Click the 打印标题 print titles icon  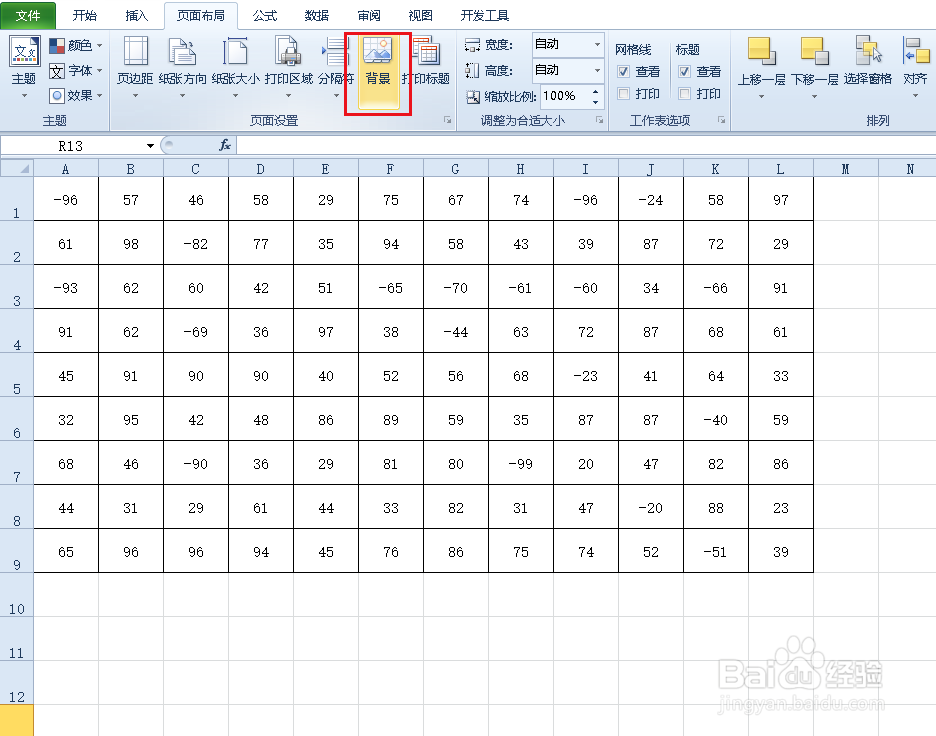point(426,51)
